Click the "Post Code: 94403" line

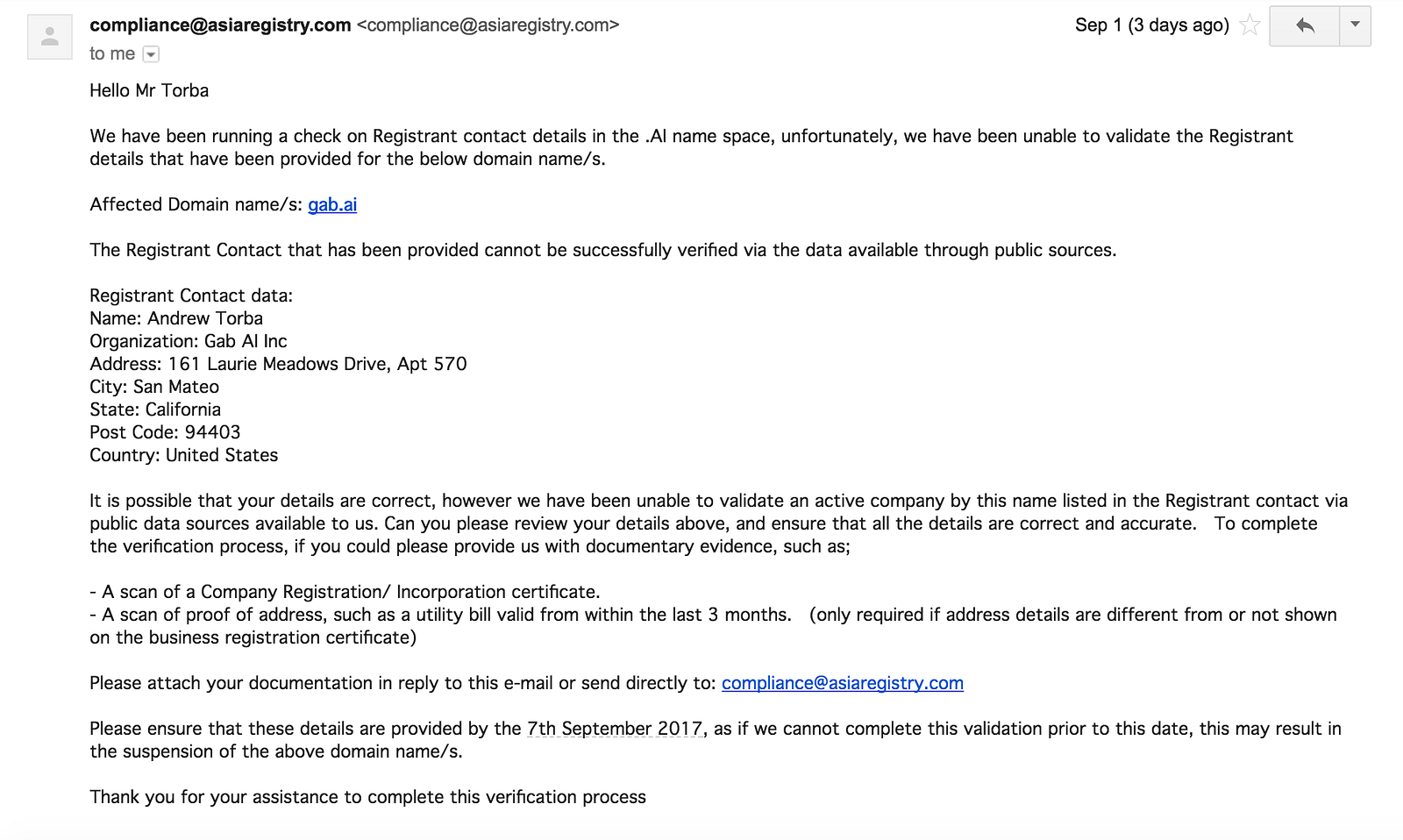pyautogui.click(x=165, y=432)
